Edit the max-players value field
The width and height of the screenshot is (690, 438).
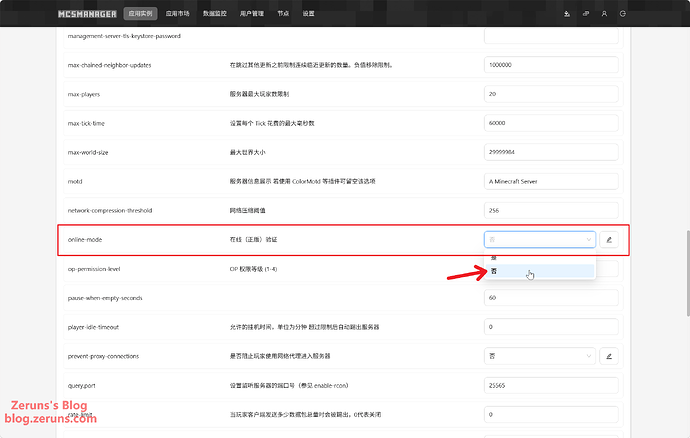551,94
